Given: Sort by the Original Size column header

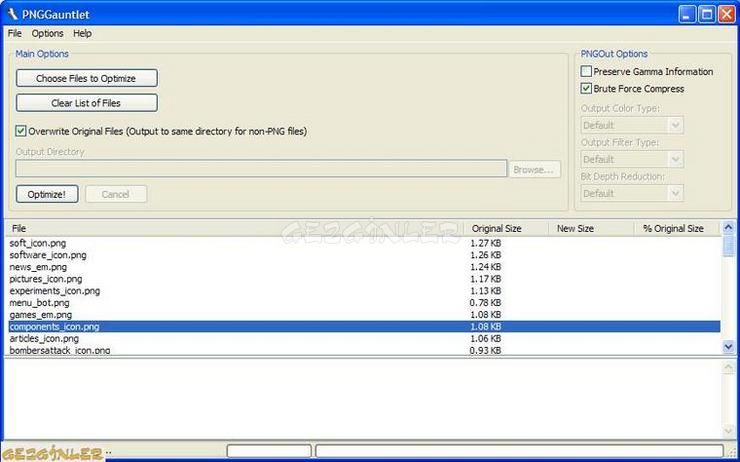Looking at the screenshot, I should click(506, 228).
